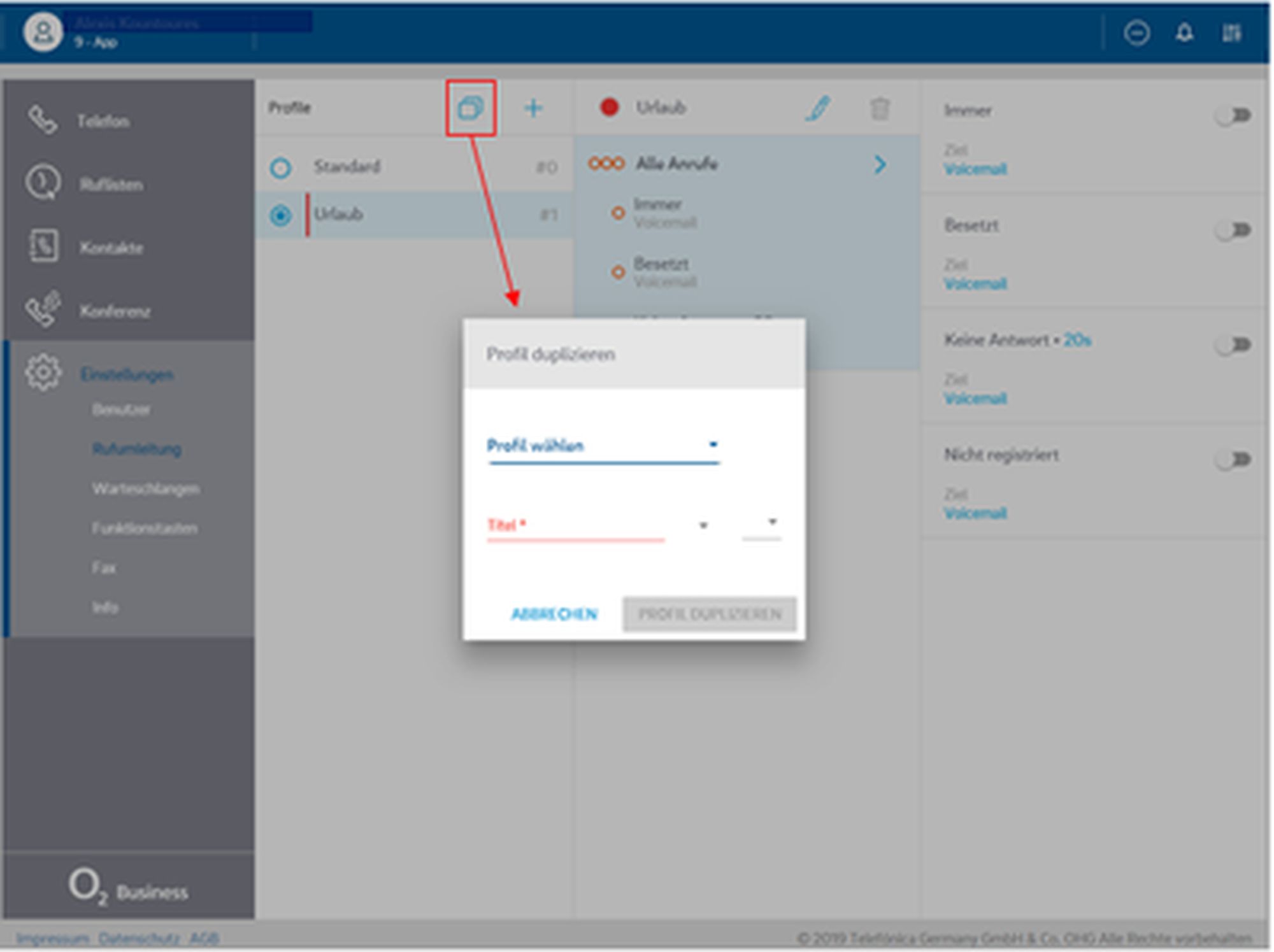Click the plus icon to add profile
1274x952 pixels.
533,108
